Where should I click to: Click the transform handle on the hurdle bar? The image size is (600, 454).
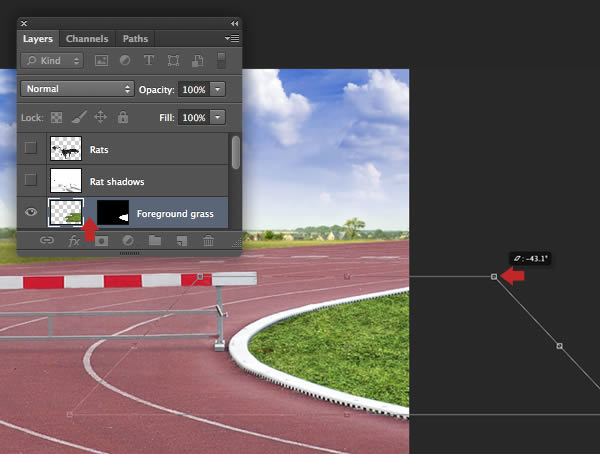click(x=200, y=276)
